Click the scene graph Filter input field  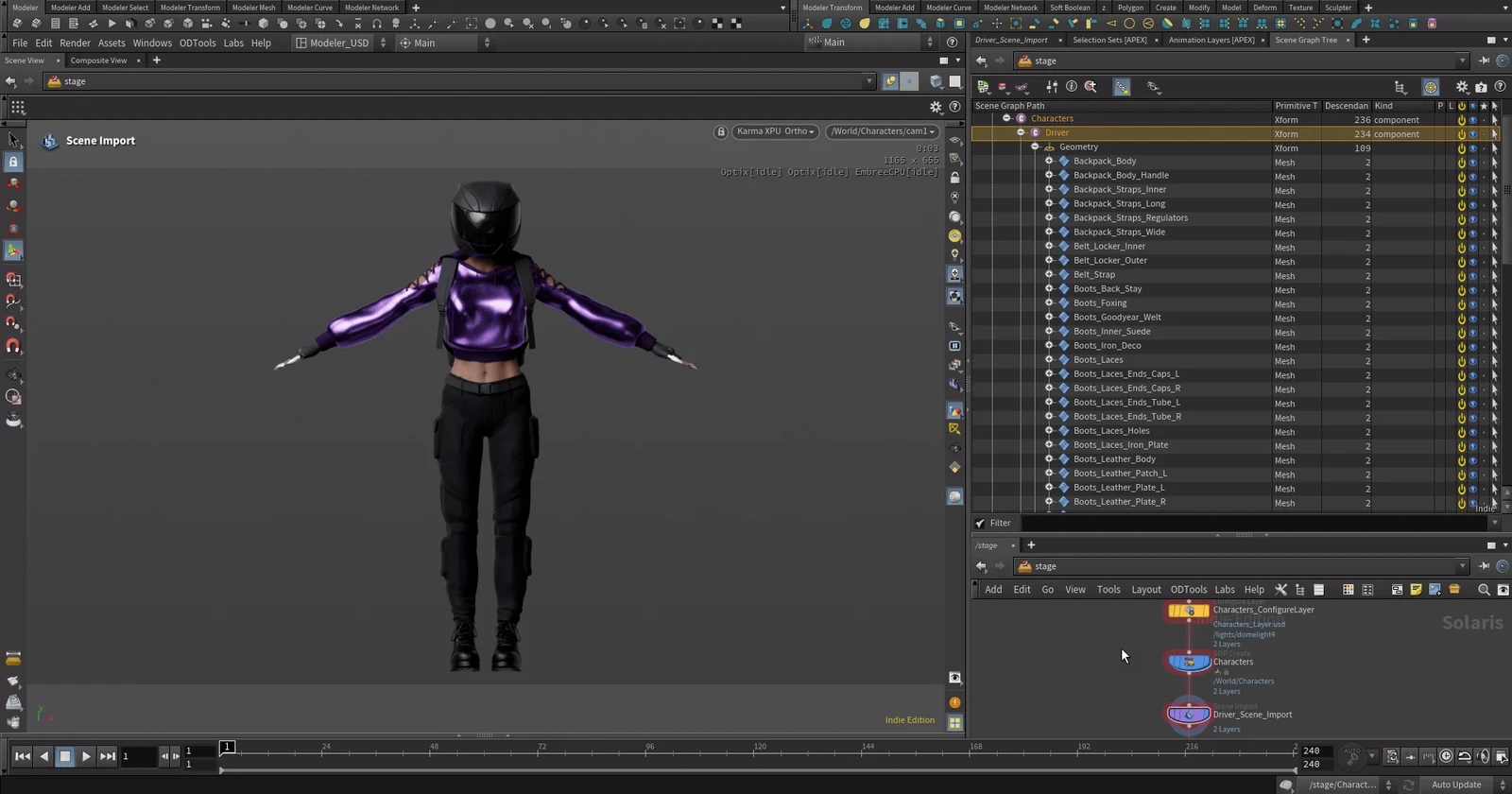pos(1257,523)
